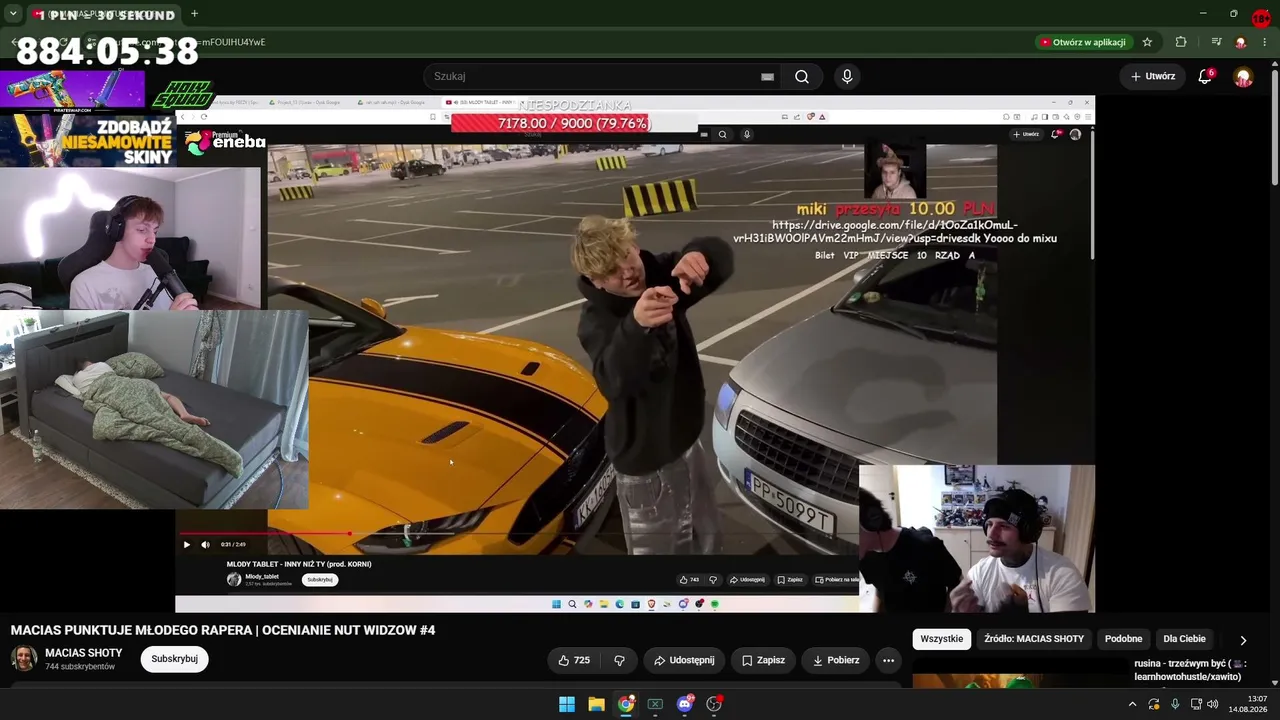Screen dimensions: 1280x720
Task: Click the Otwórz w aplikacji button
Action: pyautogui.click(x=1084, y=42)
